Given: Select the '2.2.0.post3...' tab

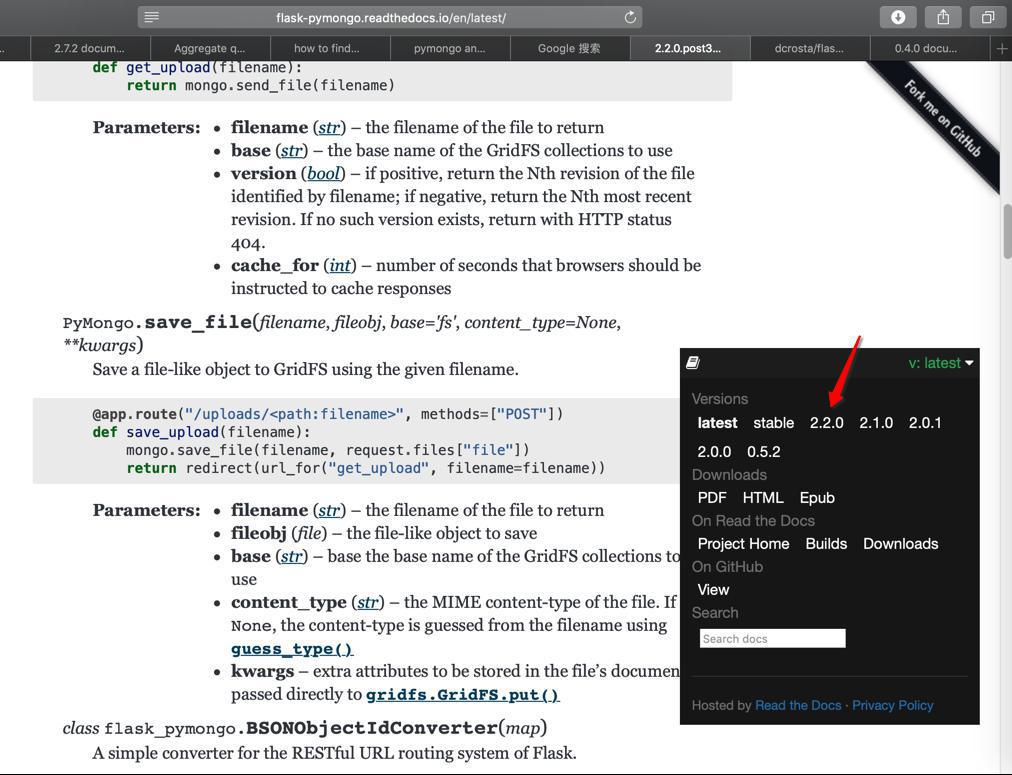Looking at the screenshot, I should tap(688, 48).
